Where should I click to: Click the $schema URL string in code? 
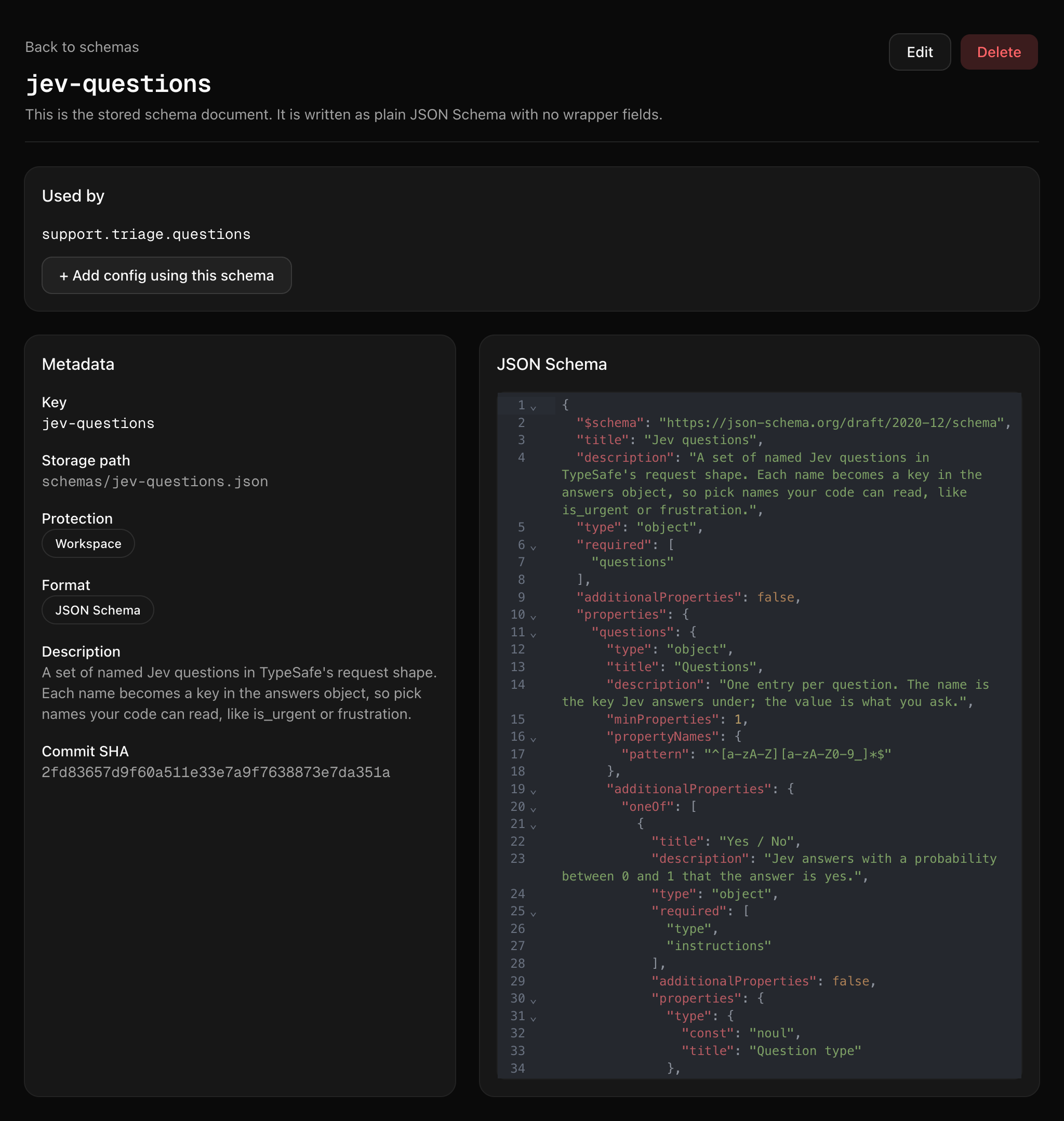(x=831, y=423)
